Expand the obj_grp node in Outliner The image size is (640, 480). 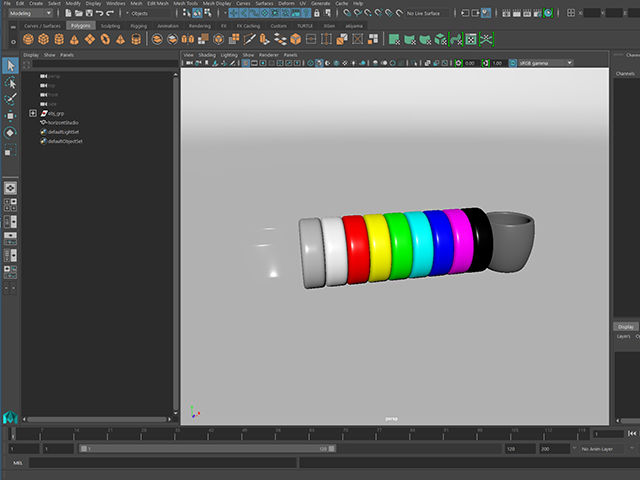click(x=33, y=113)
